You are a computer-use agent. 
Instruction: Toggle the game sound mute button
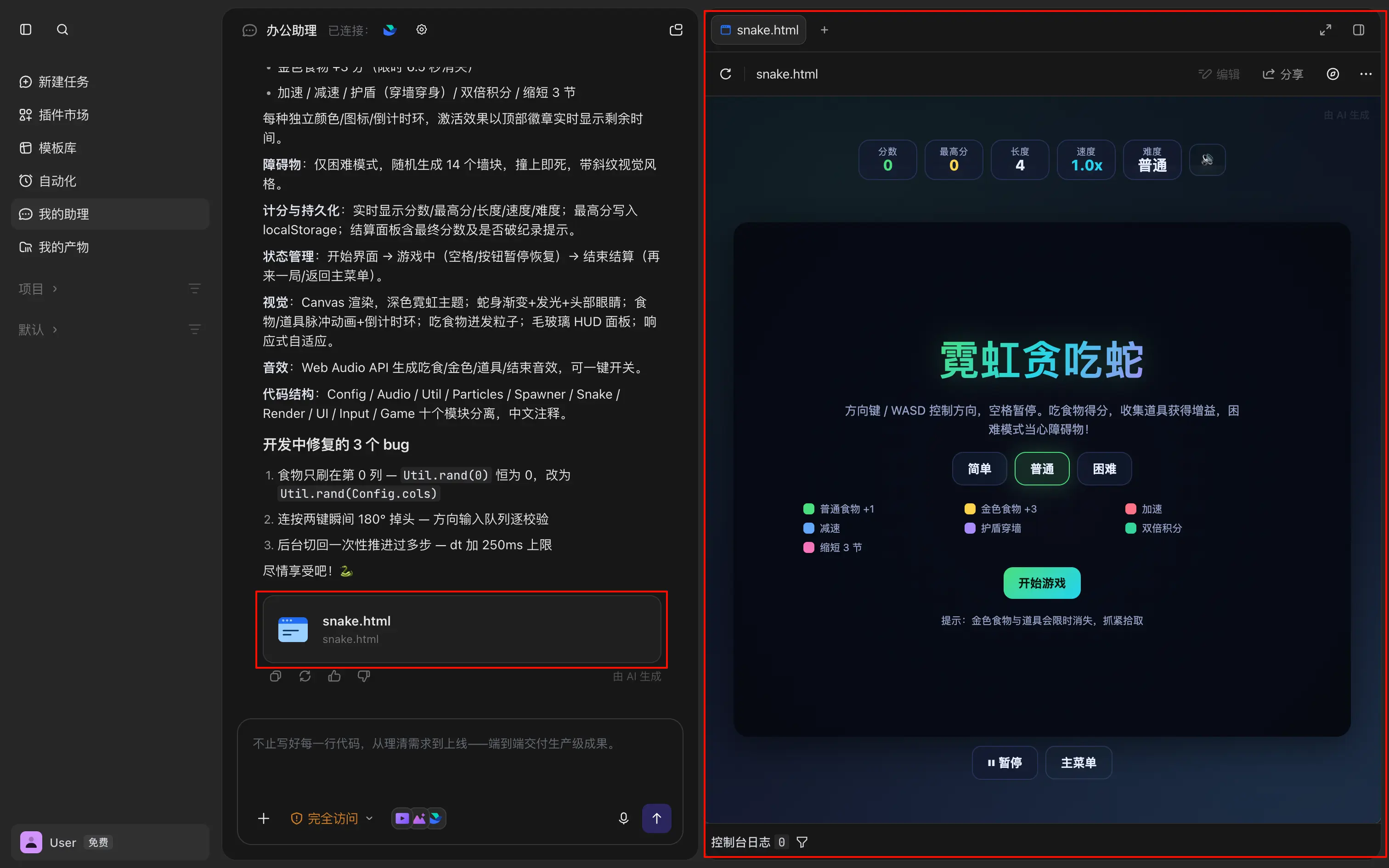[x=1207, y=160]
